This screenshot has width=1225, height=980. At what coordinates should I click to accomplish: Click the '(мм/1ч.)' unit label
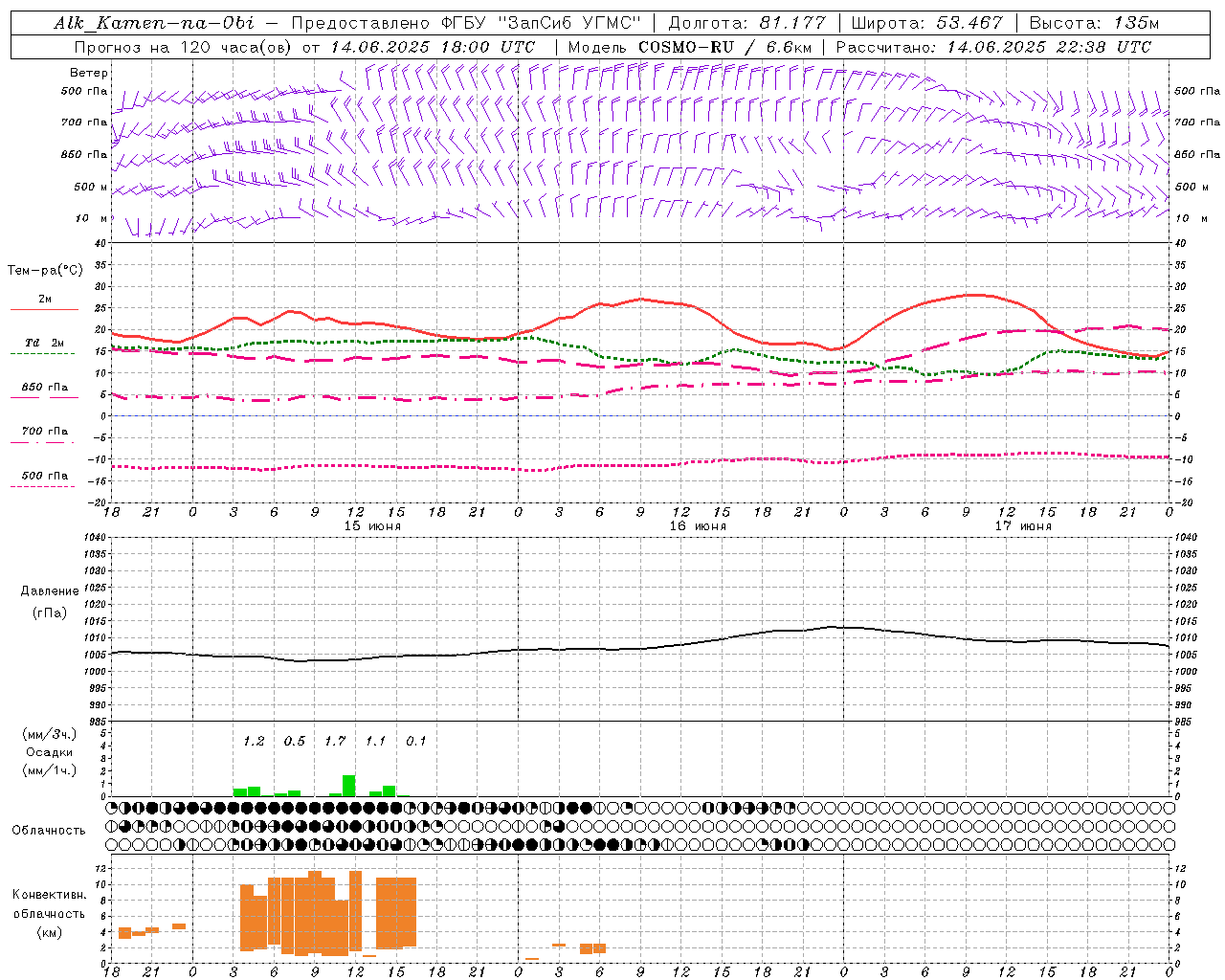point(50,770)
